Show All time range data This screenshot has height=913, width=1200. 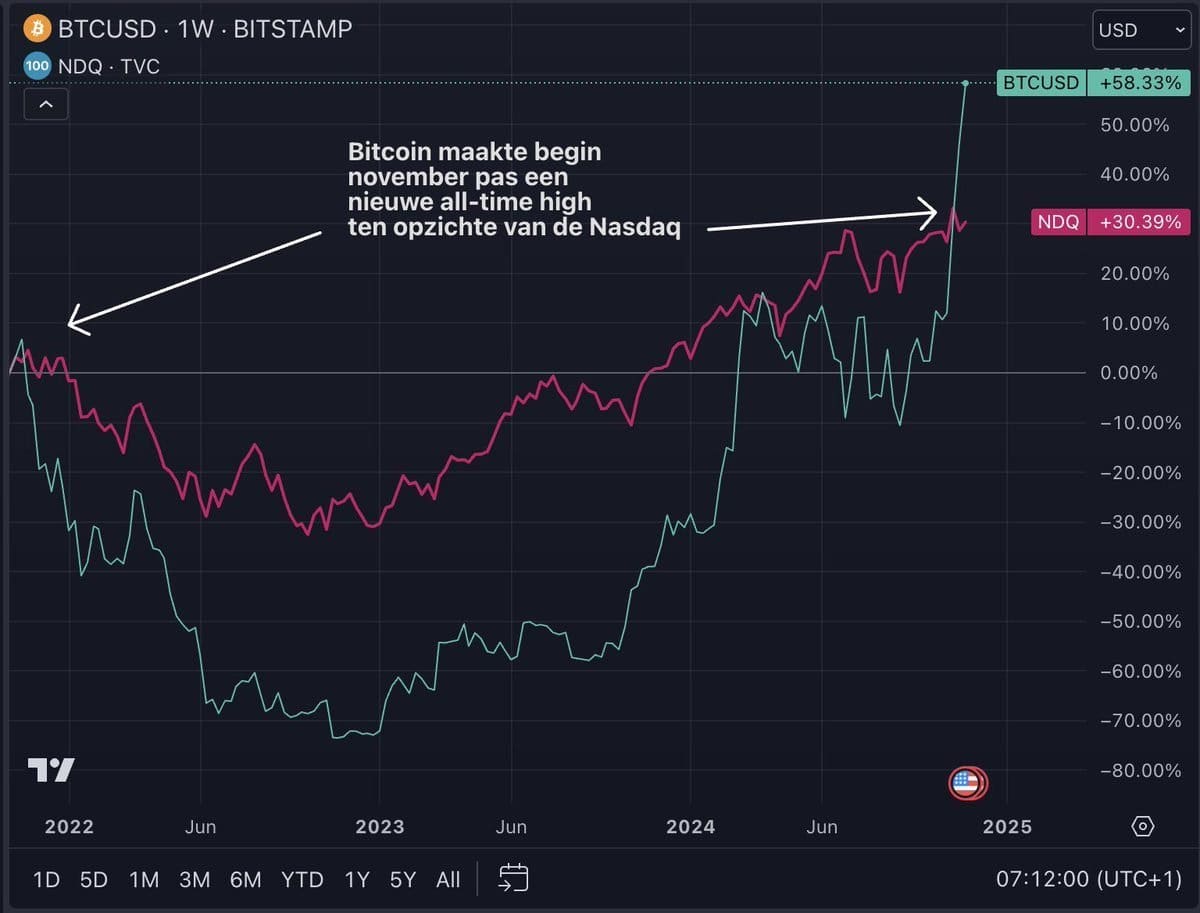(448, 880)
